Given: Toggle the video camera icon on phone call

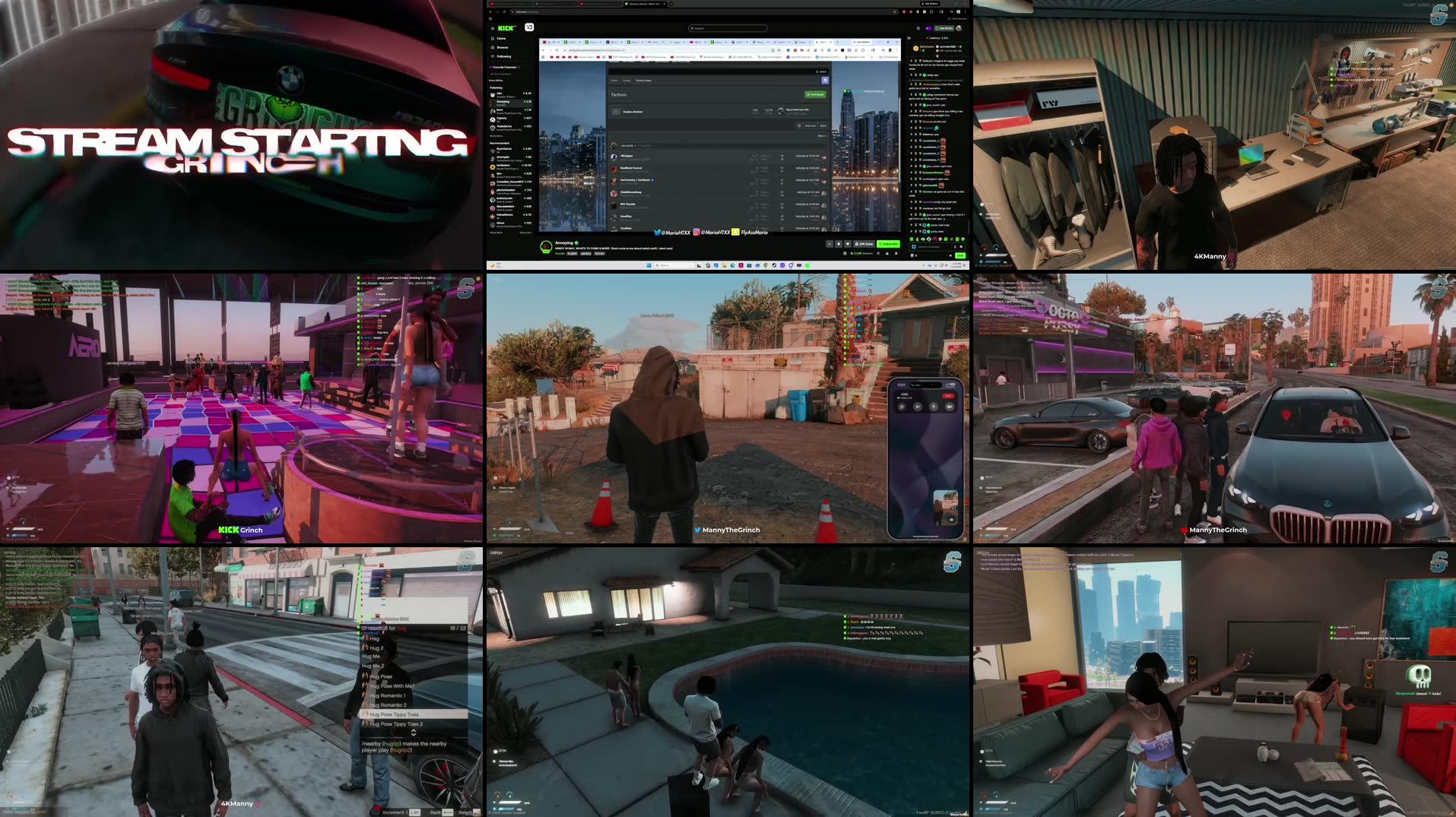Looking at the screenshot, I should pos(950,407).
